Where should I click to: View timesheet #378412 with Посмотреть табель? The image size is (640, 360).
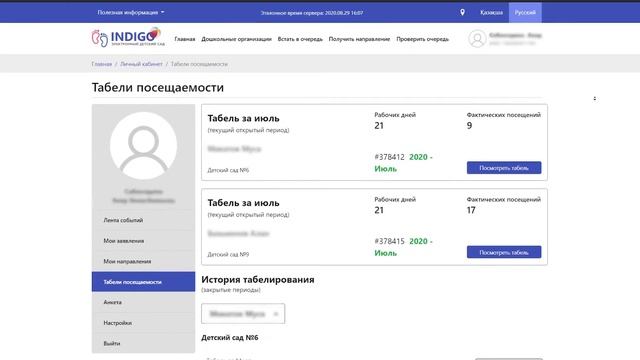click(x=504, y=168)
